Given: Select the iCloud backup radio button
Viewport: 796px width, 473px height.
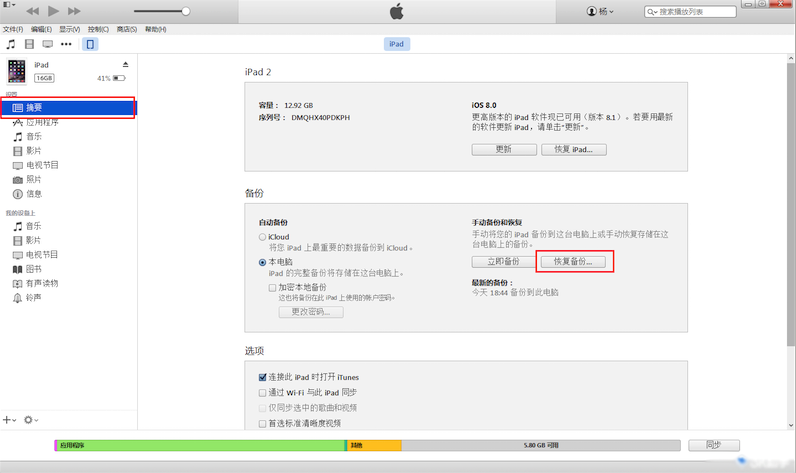Looking at the screenshot, I should (x=262, y=237).
